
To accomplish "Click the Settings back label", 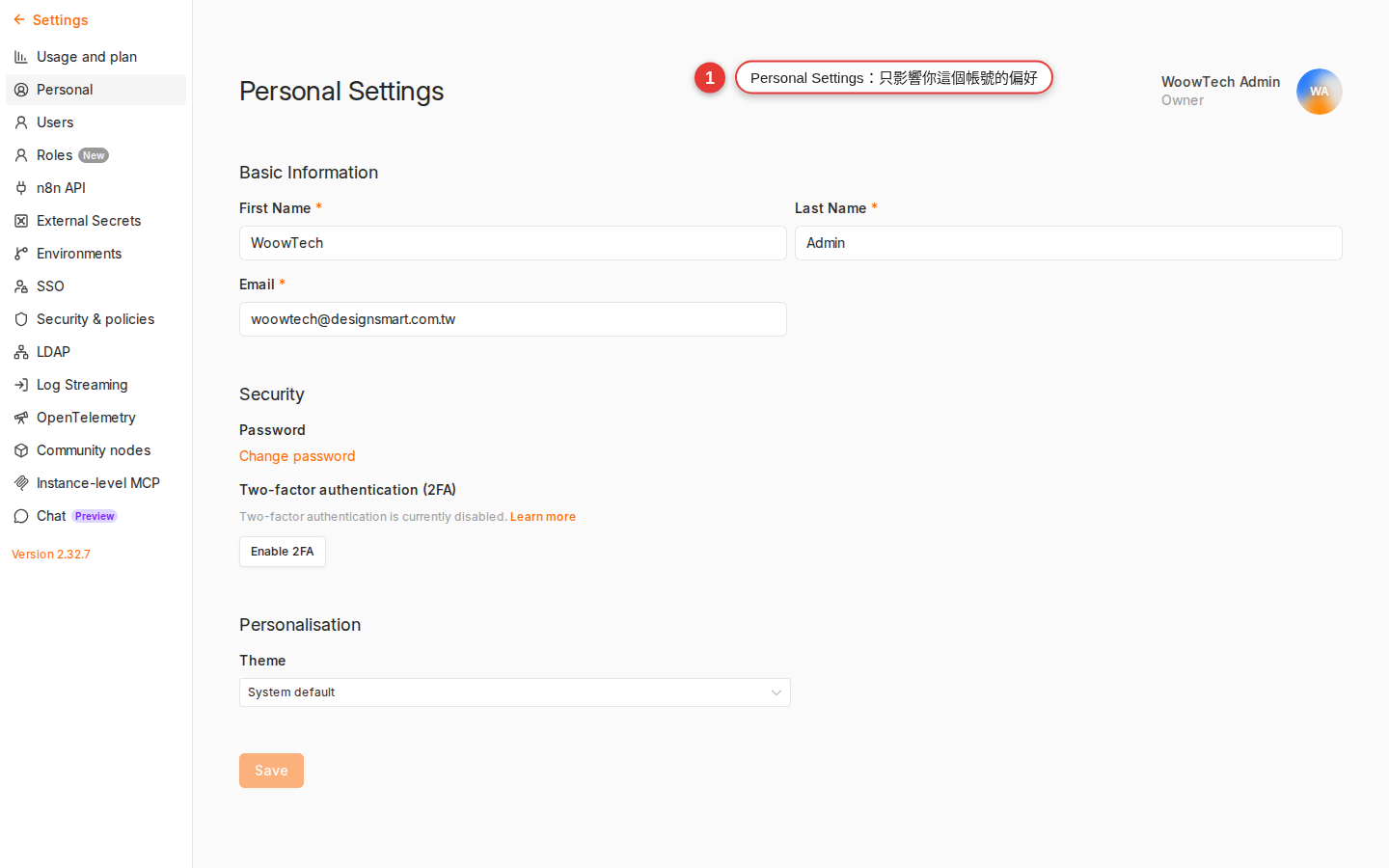I will (60, 20).
